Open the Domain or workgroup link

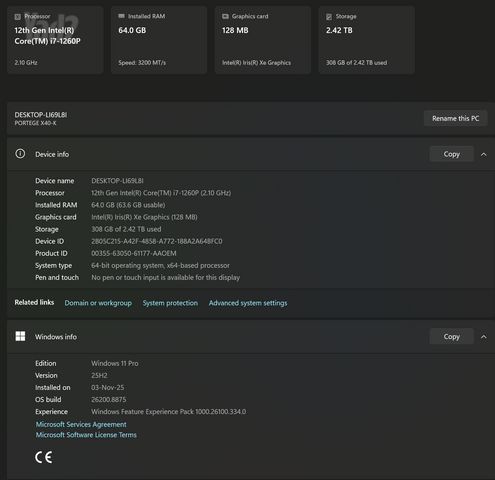98,303
